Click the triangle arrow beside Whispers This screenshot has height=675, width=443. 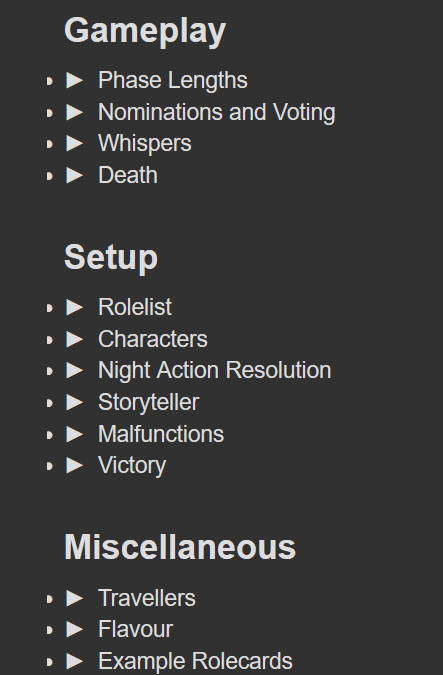pyautogui.click(x=74, y=143)
